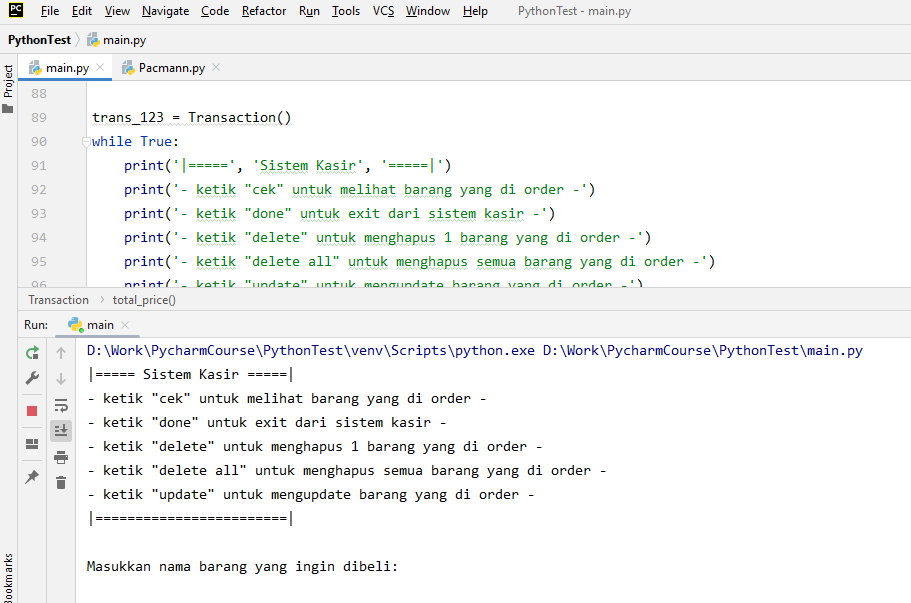Open the File menu
Viewport: 911px width, 603px height.
[x=50, y=11]
